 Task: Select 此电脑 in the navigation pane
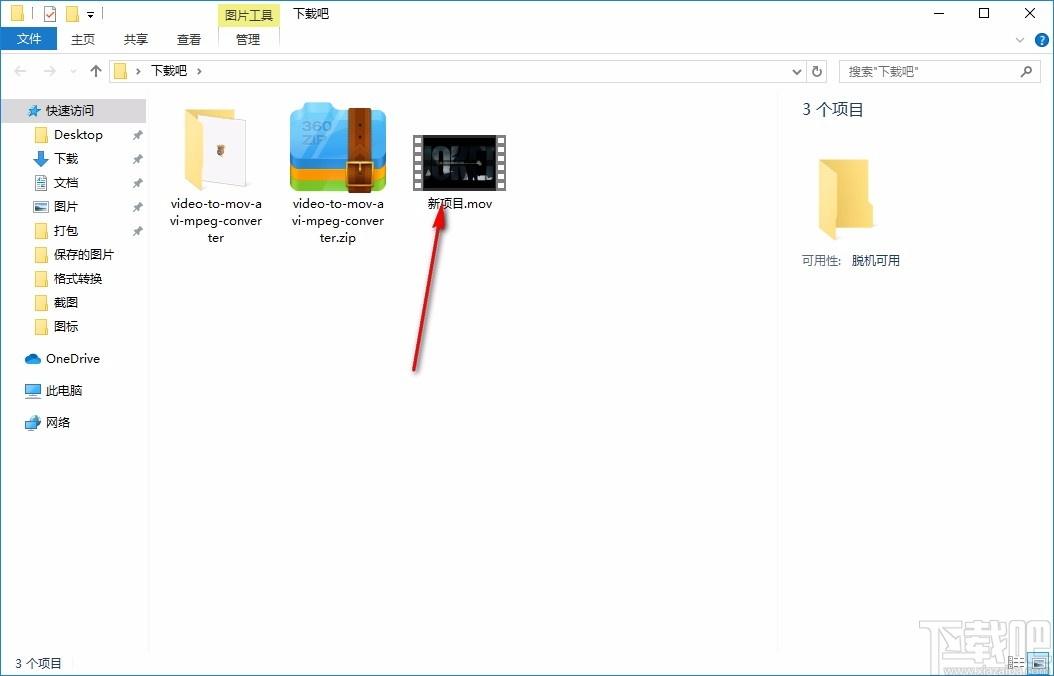click(x=64, y=390)
